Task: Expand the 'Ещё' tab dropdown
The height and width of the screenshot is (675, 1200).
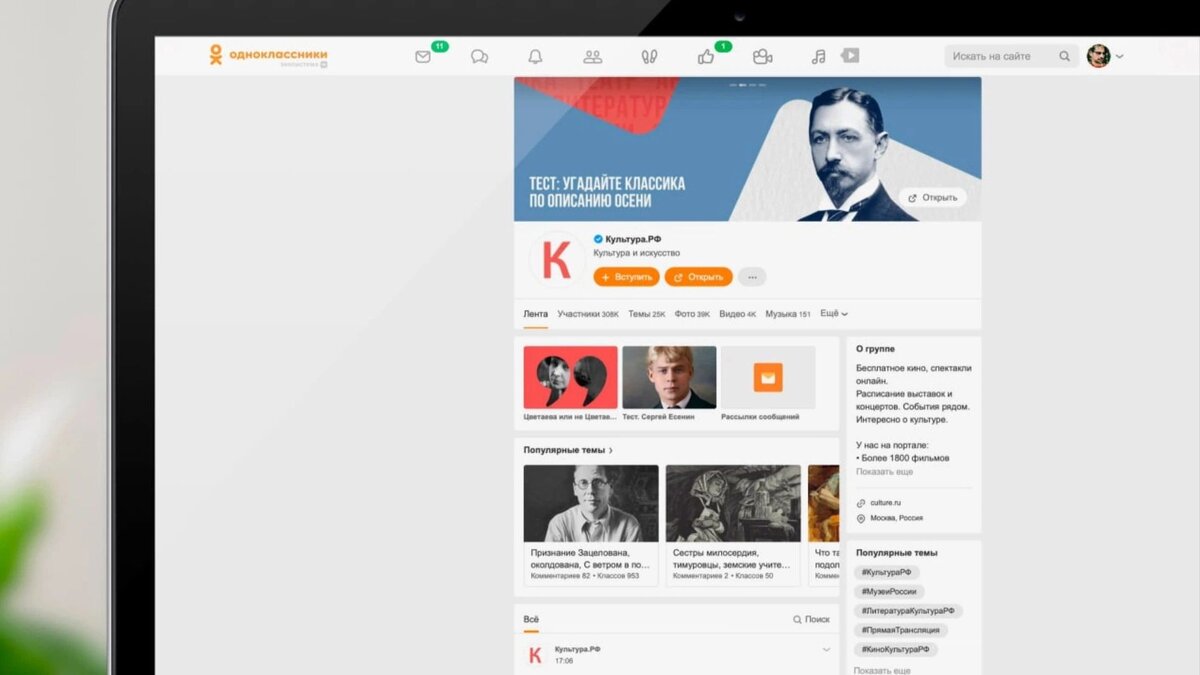Action: pyautogui.click(x=834, y=314)
